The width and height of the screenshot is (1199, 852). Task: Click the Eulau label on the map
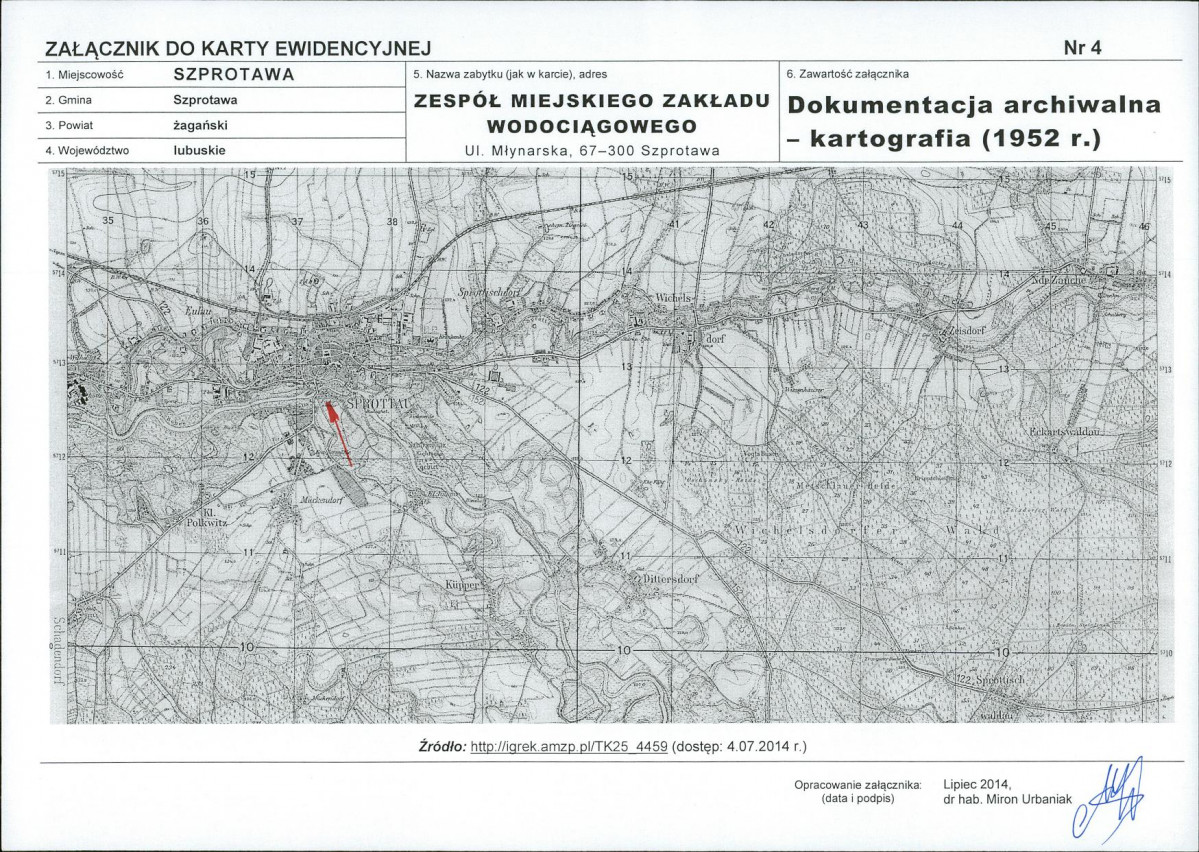coord(197,310)
